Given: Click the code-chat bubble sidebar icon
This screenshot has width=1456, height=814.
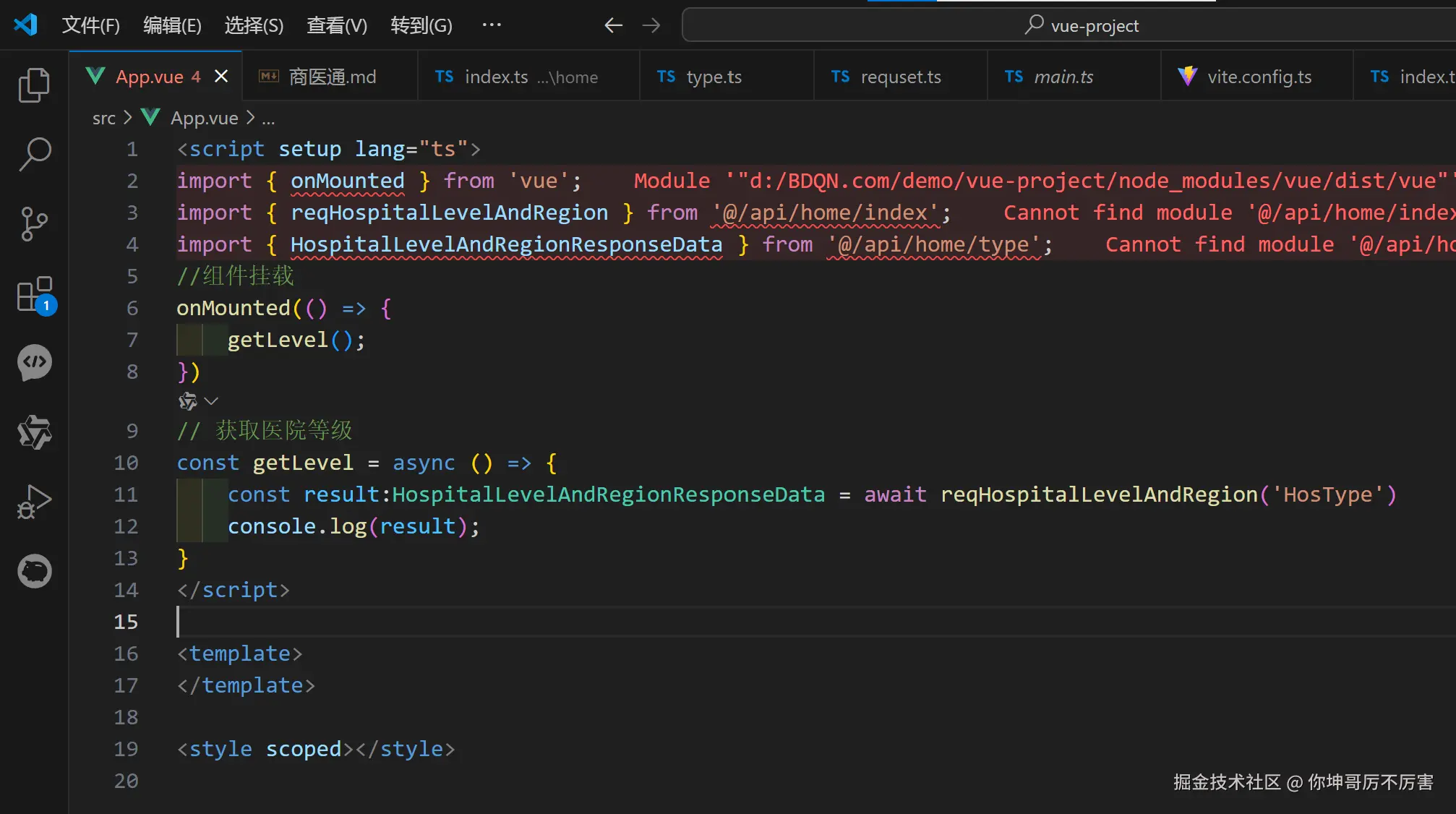Looking at the screenshot, I should tap(34, 362).
